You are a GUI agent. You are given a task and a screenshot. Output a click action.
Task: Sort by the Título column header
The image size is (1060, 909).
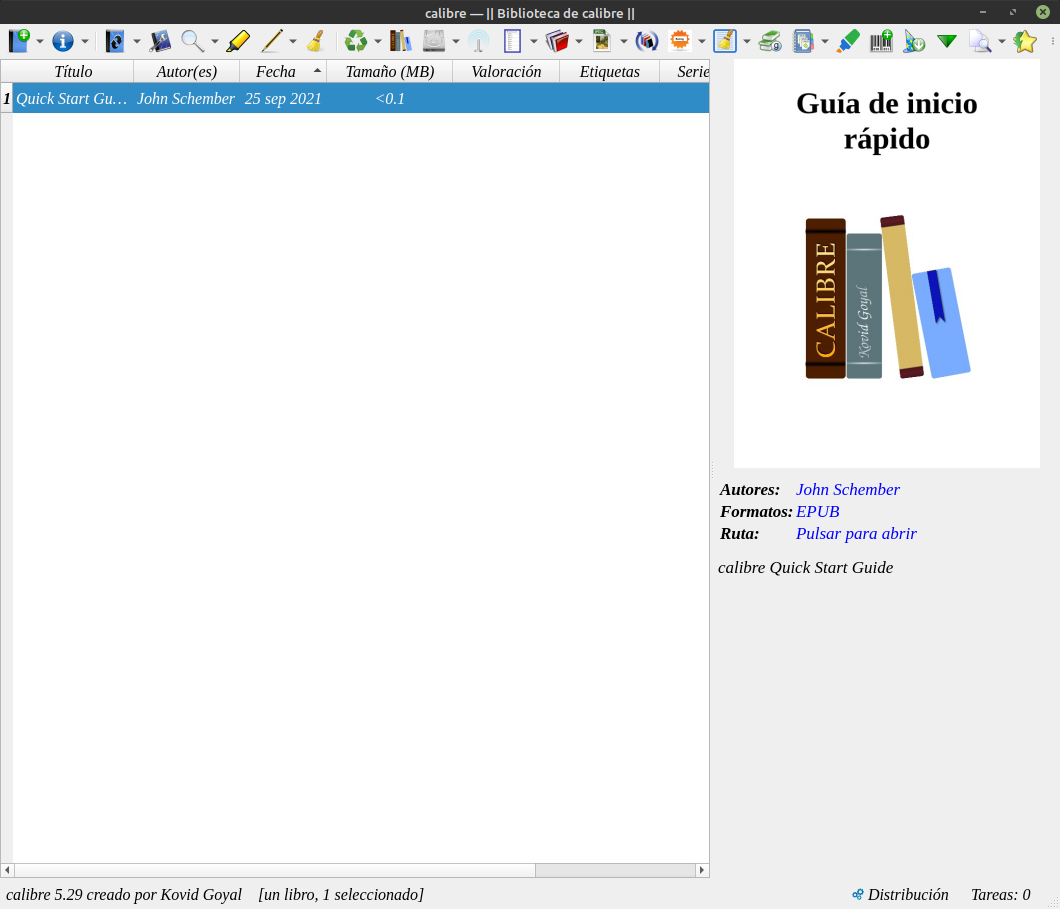pos(73,72)
